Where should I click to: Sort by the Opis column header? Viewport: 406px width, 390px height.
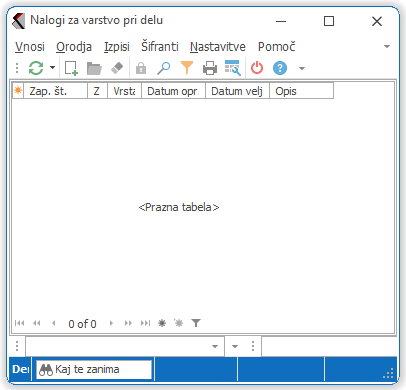[x=301, y=91]
